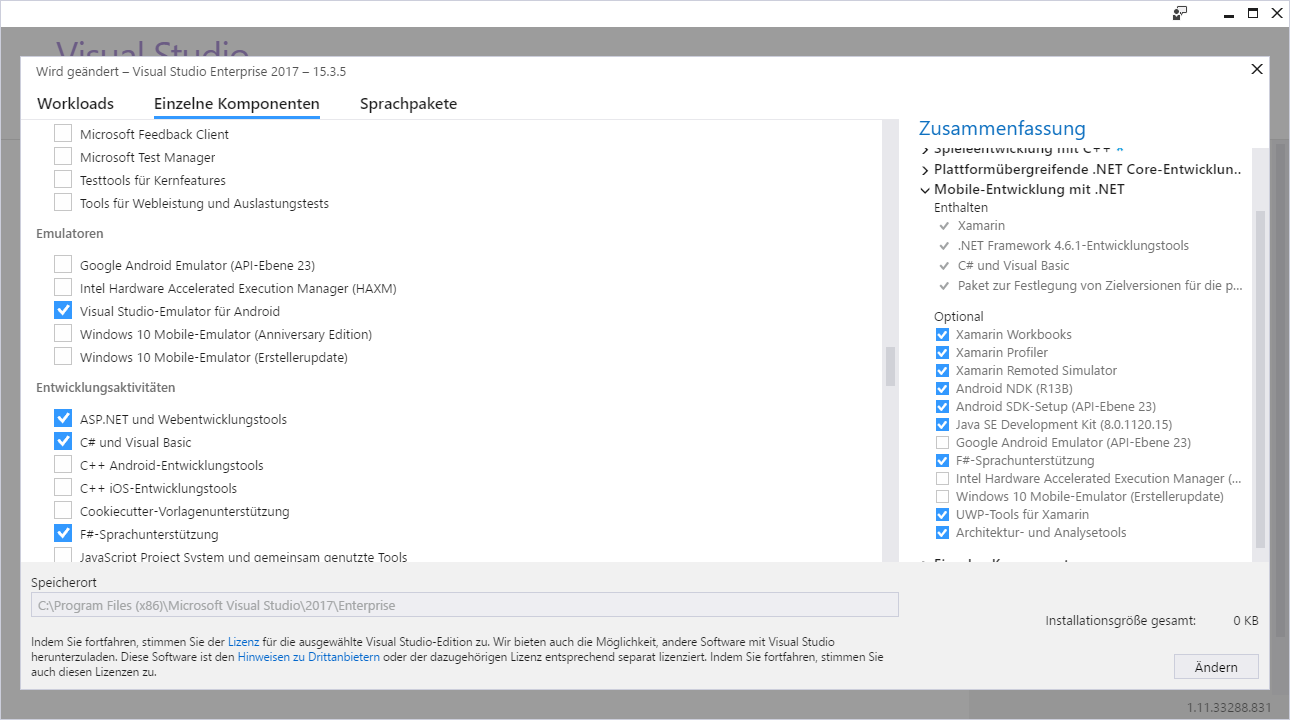1290x720 pixels.
Task: Maximize the installer window
Action: [x=1253, y=13]
